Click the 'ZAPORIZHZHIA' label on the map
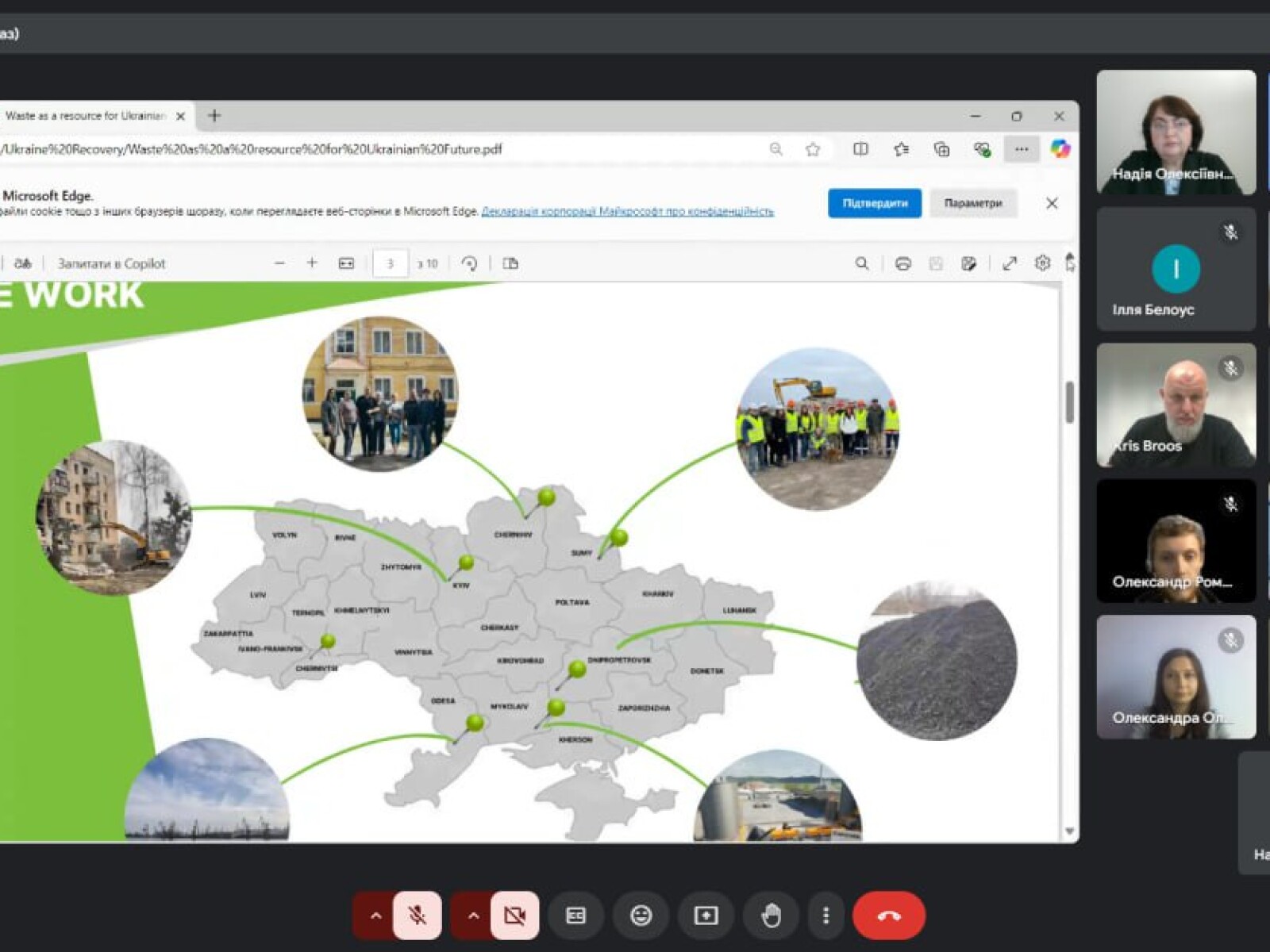 (644, 708)
